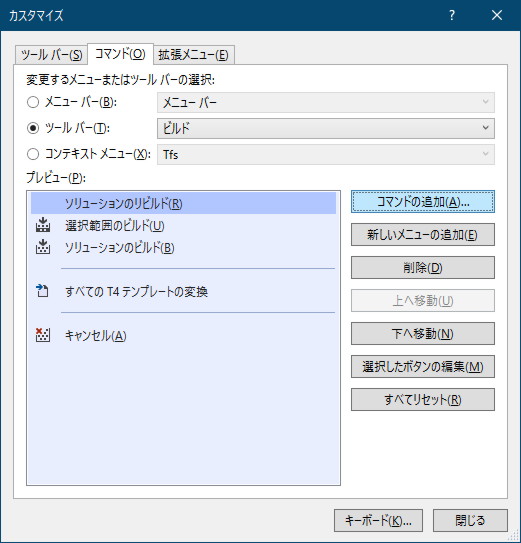Click the ソリューションのビルド build icon
Screen dimensions: 521x543
coord(43,247)
